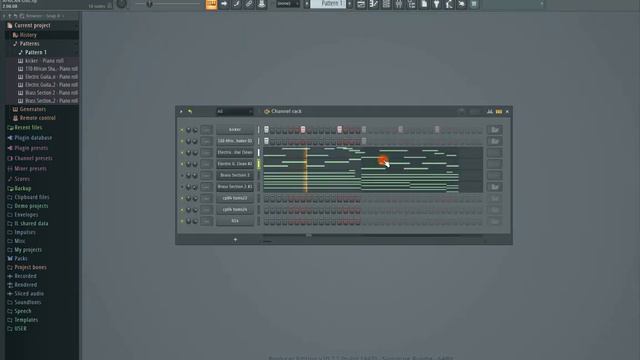Open the Templates folder in browser
This screenshot has height=360, width=640.
pyautogui.click(x=26, y=320)
